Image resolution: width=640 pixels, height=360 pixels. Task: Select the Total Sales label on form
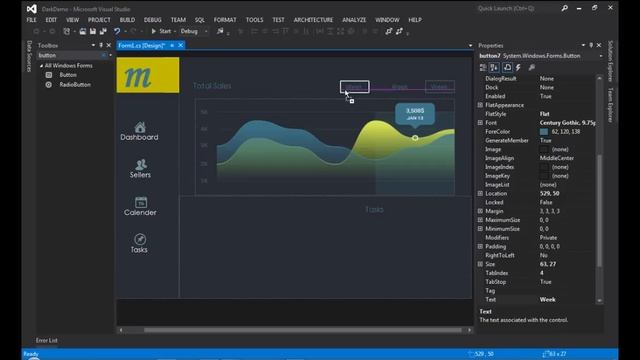pos(212,86)
